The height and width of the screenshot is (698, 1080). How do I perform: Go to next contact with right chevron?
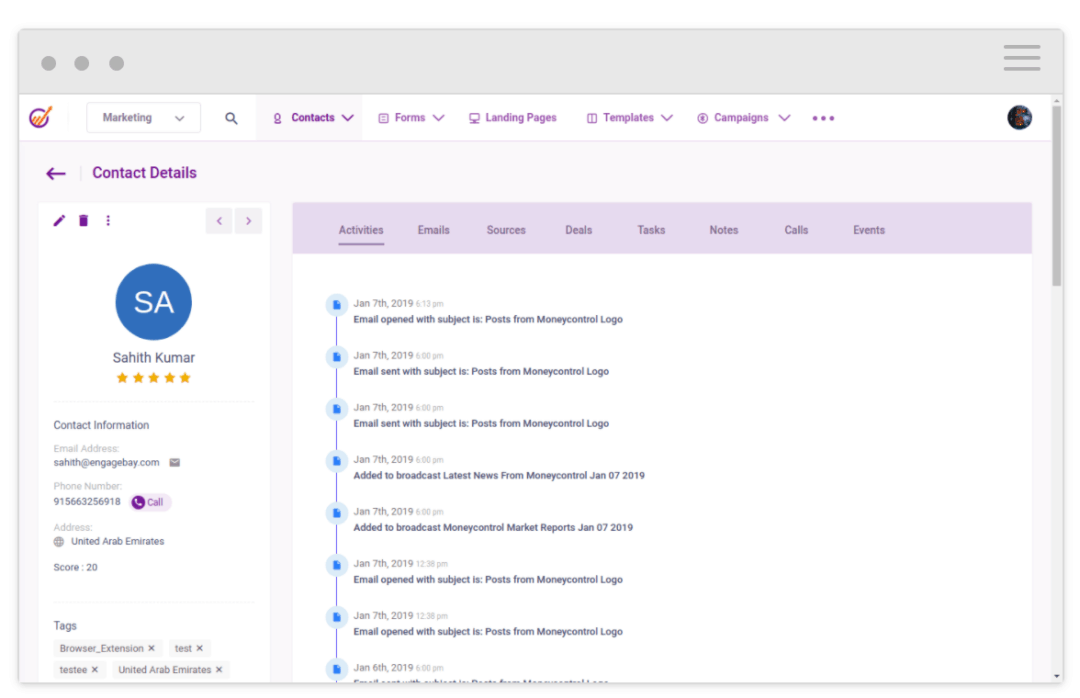tap(248, 221)
